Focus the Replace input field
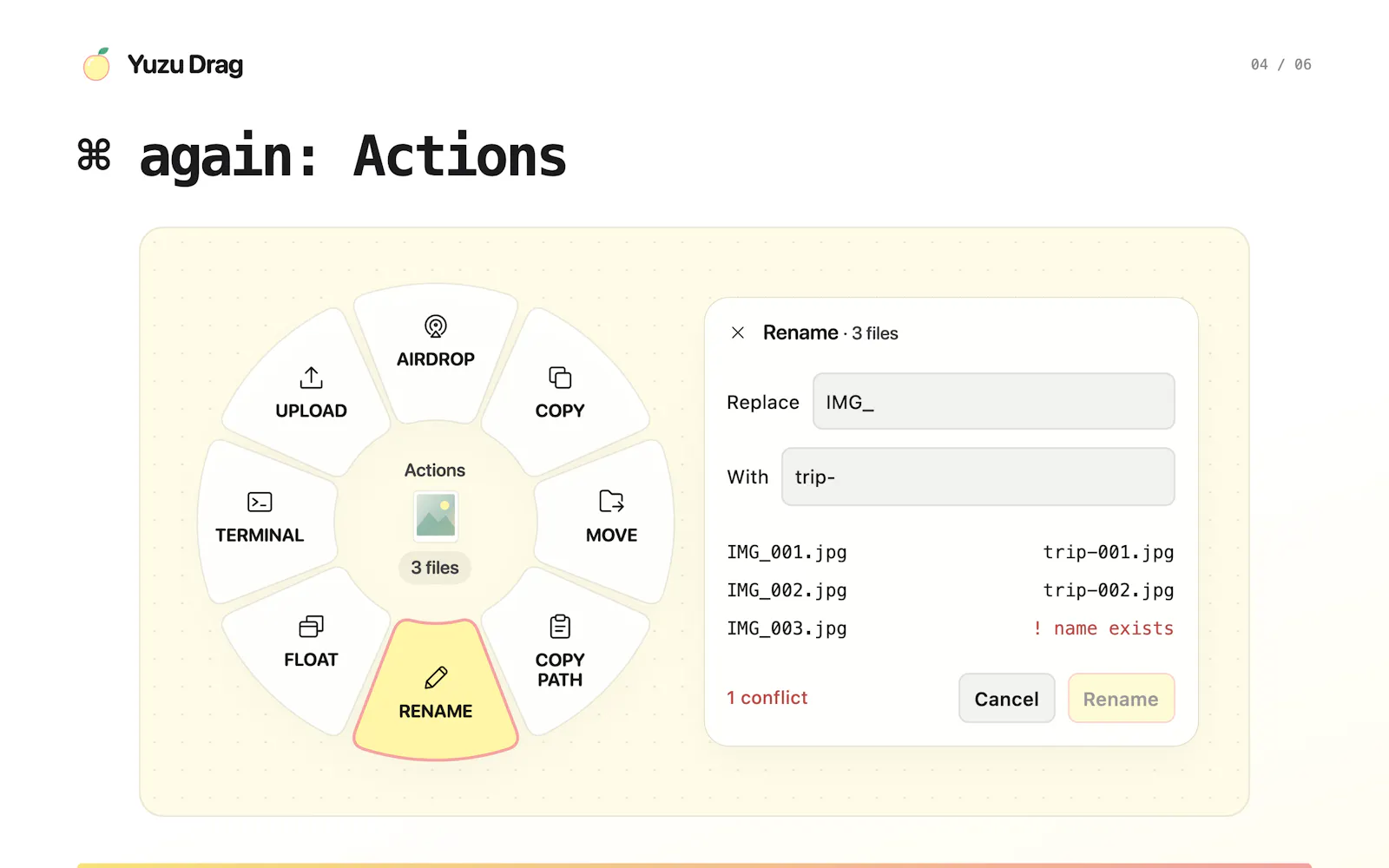This screenshot has height=868, width=1389. [994, 401]
